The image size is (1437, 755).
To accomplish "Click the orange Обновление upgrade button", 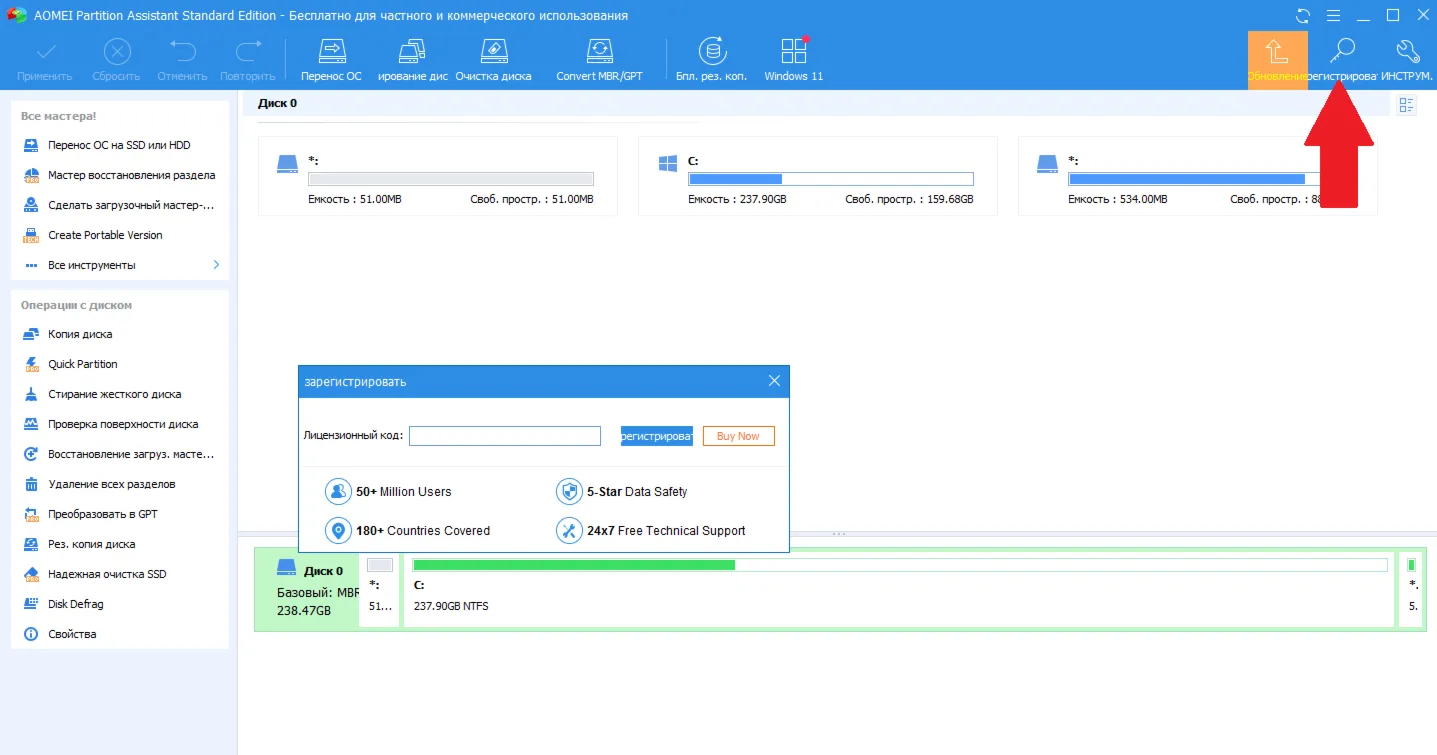I will tap(1277, 60).
